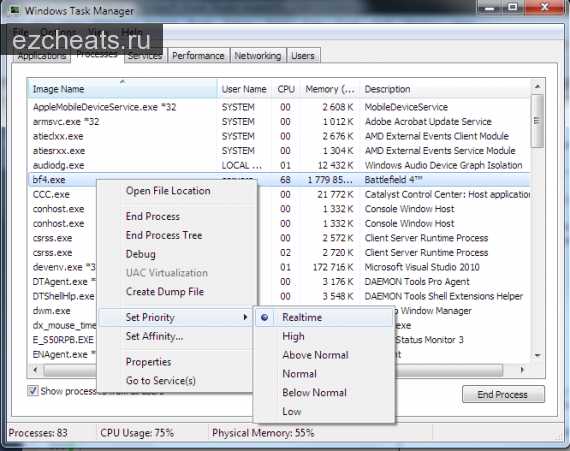Switch to the Users tab

click(x=303, y=56)
